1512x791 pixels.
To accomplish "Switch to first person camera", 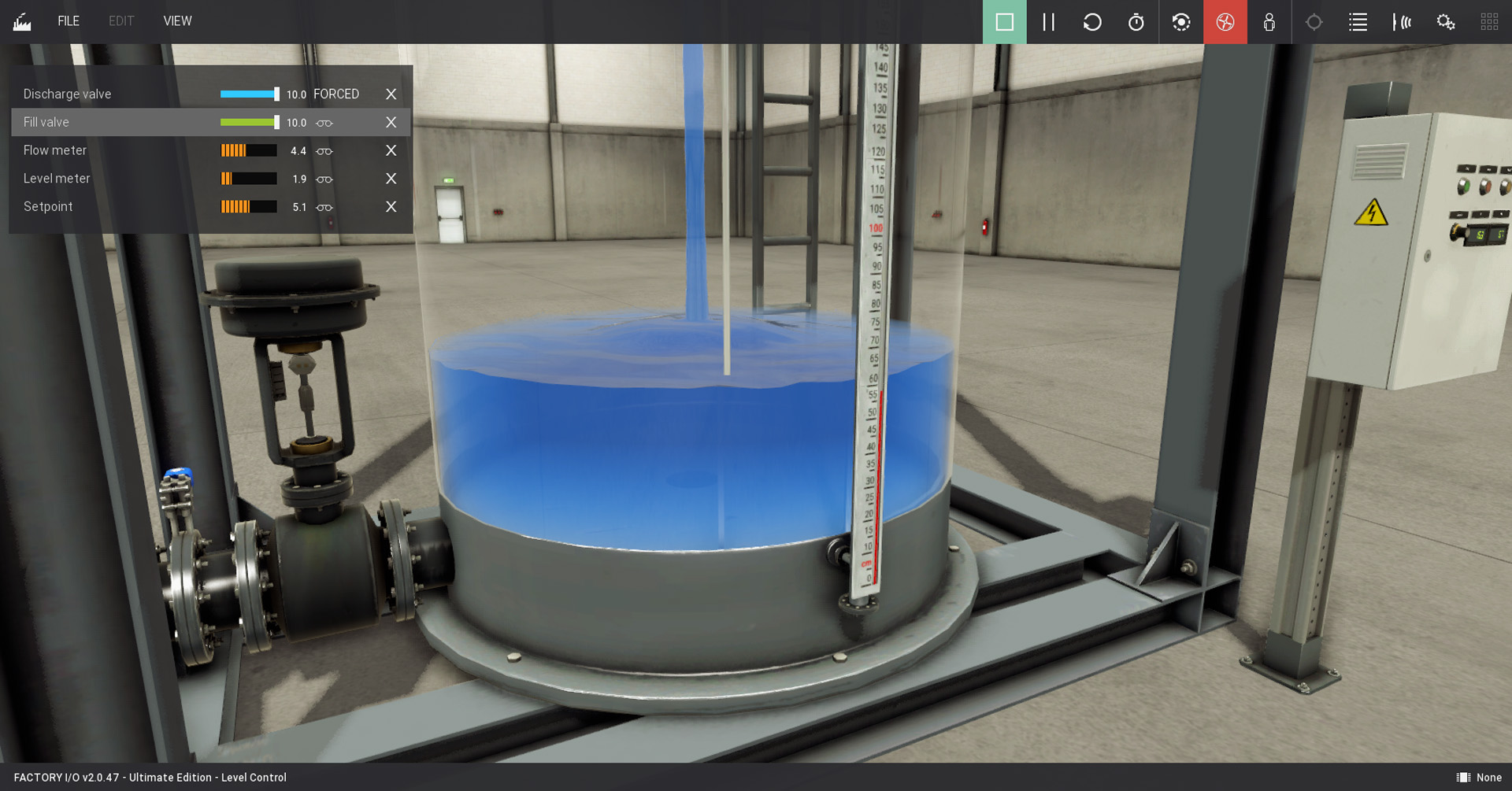I will [x=1269, y=22].
